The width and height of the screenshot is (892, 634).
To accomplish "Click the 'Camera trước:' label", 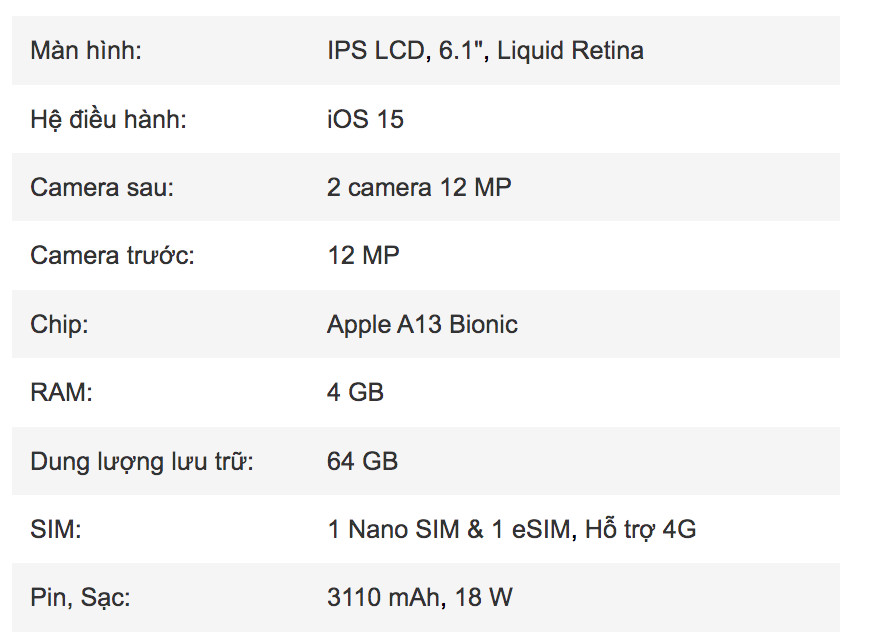I will pyautogui.click(x=112, y=256).
